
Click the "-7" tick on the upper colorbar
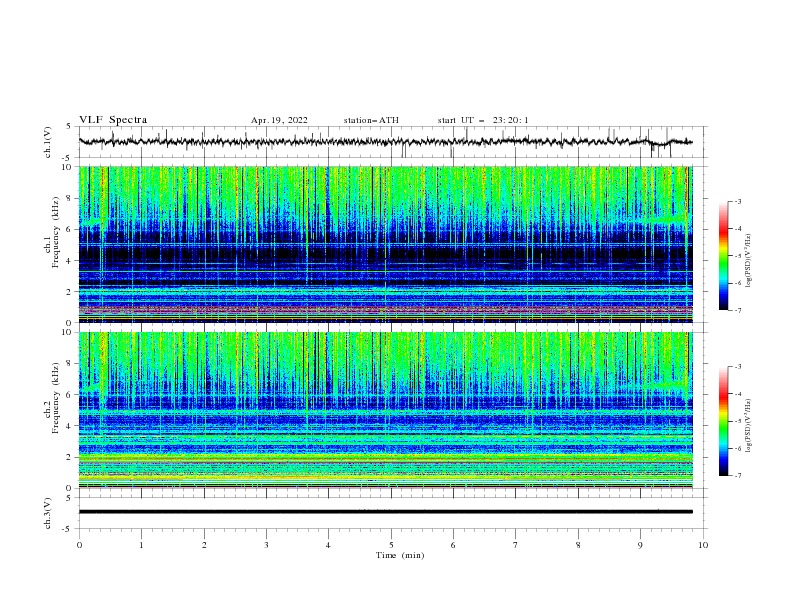pyautogui.click(x=737, y=310)
